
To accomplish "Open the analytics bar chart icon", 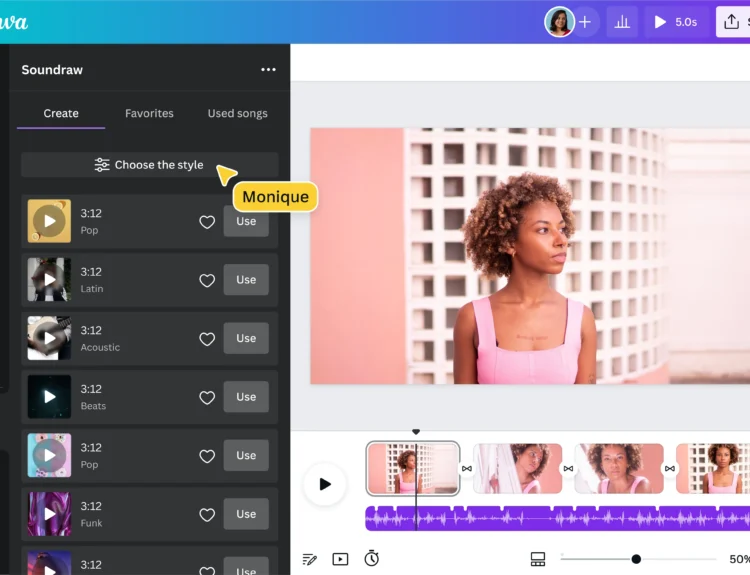I will click(x=622, y=22).
